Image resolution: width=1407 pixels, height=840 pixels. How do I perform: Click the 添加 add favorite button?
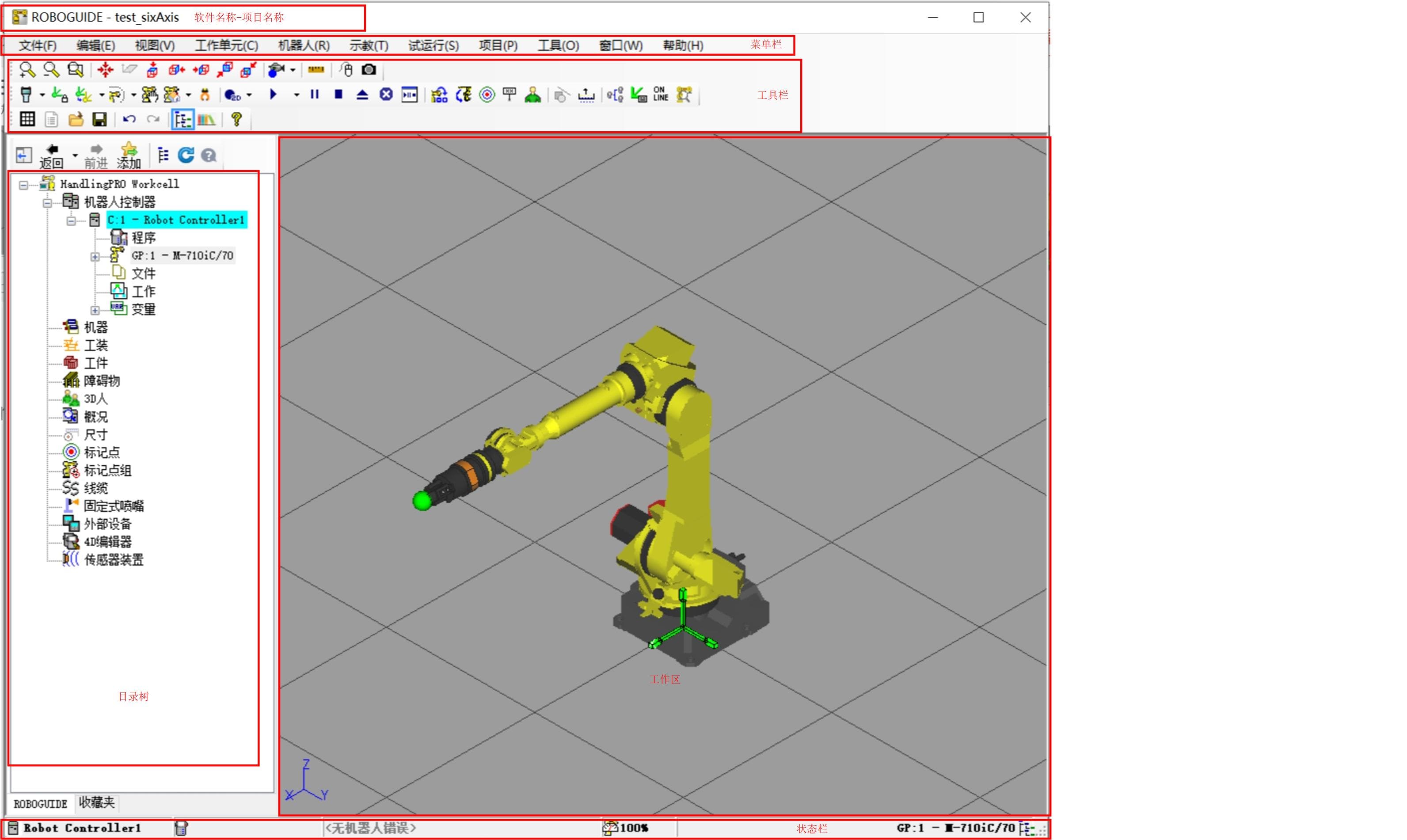coord(129,156)
